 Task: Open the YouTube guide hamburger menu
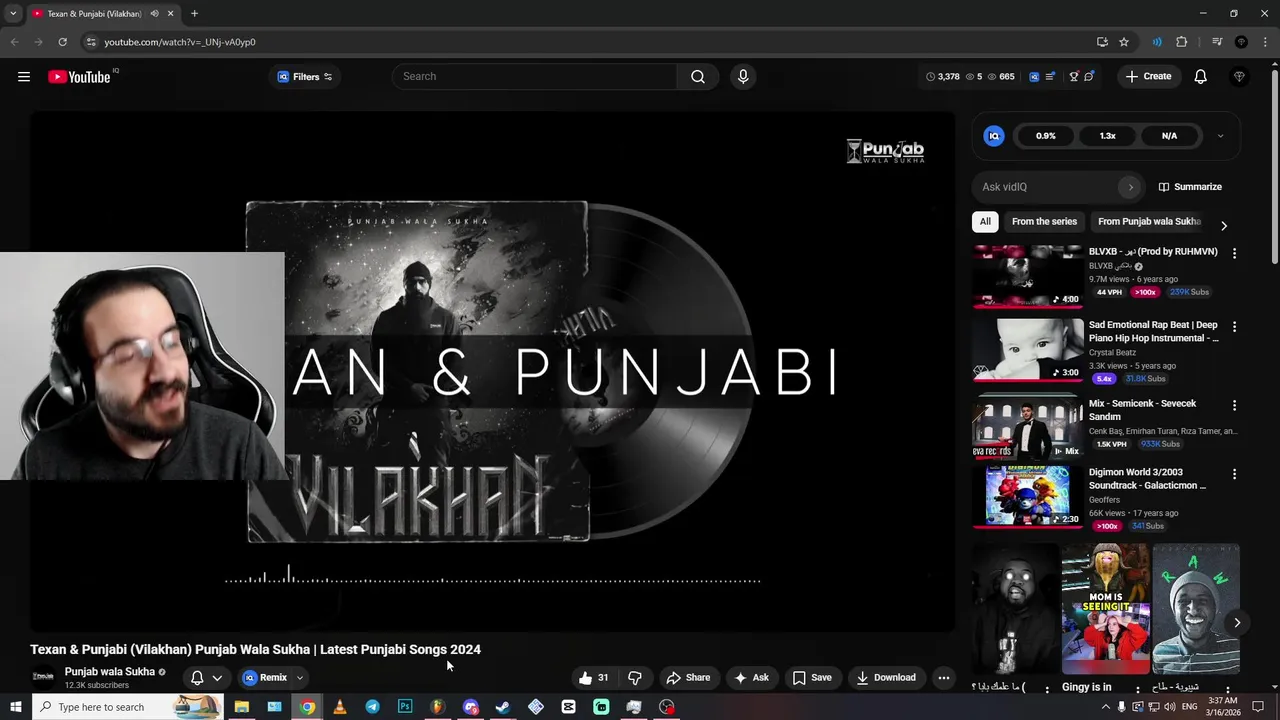[24, 77]
